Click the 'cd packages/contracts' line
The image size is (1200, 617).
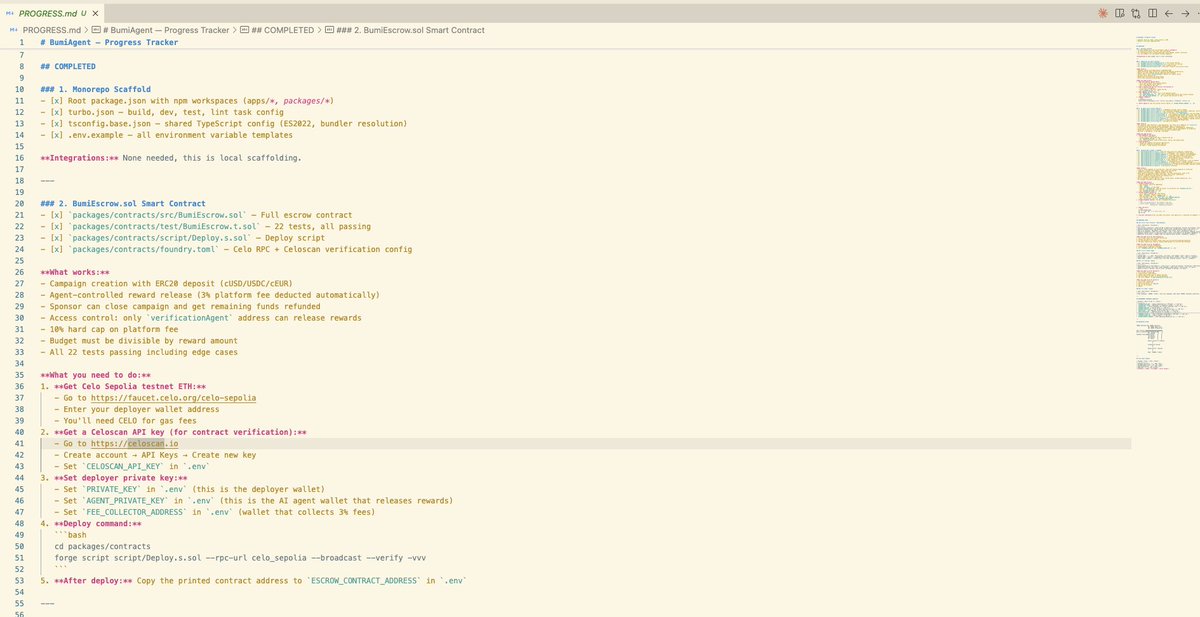coord(102,547)
